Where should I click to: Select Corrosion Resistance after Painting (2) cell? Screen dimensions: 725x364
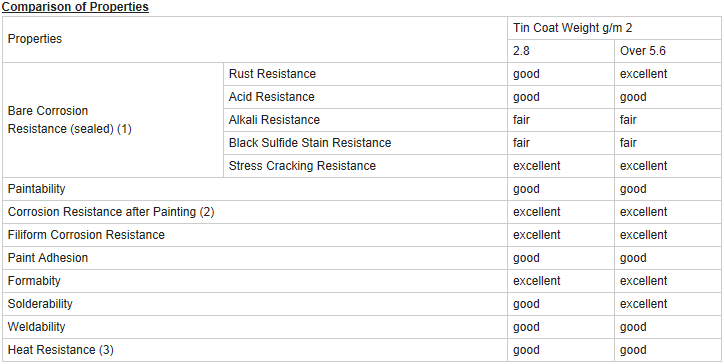click(x=255, y=212)
